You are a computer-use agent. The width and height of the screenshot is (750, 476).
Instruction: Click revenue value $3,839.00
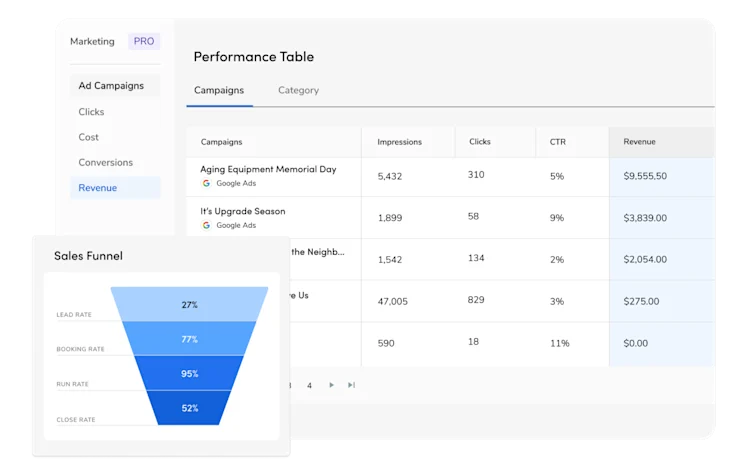[x=645, y=218]
